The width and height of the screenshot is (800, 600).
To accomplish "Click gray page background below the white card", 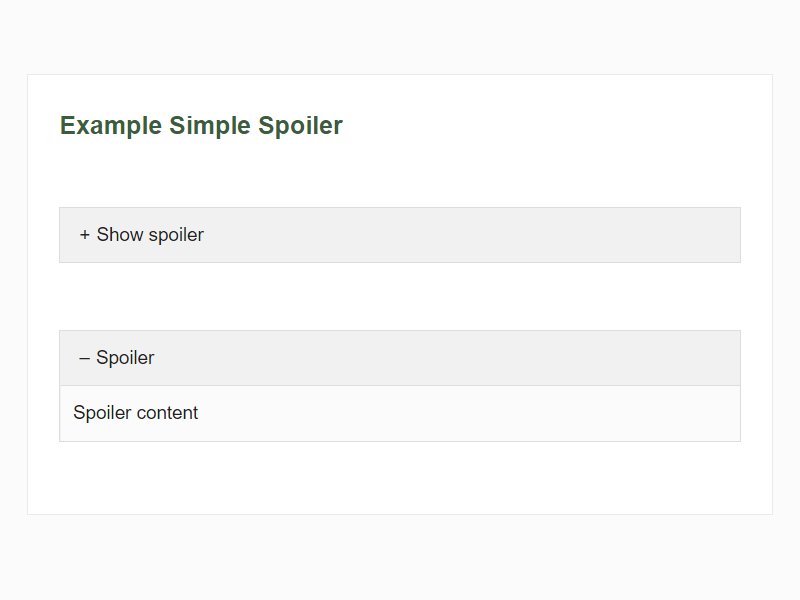I will pyautogui.click(x=400, y=558).
